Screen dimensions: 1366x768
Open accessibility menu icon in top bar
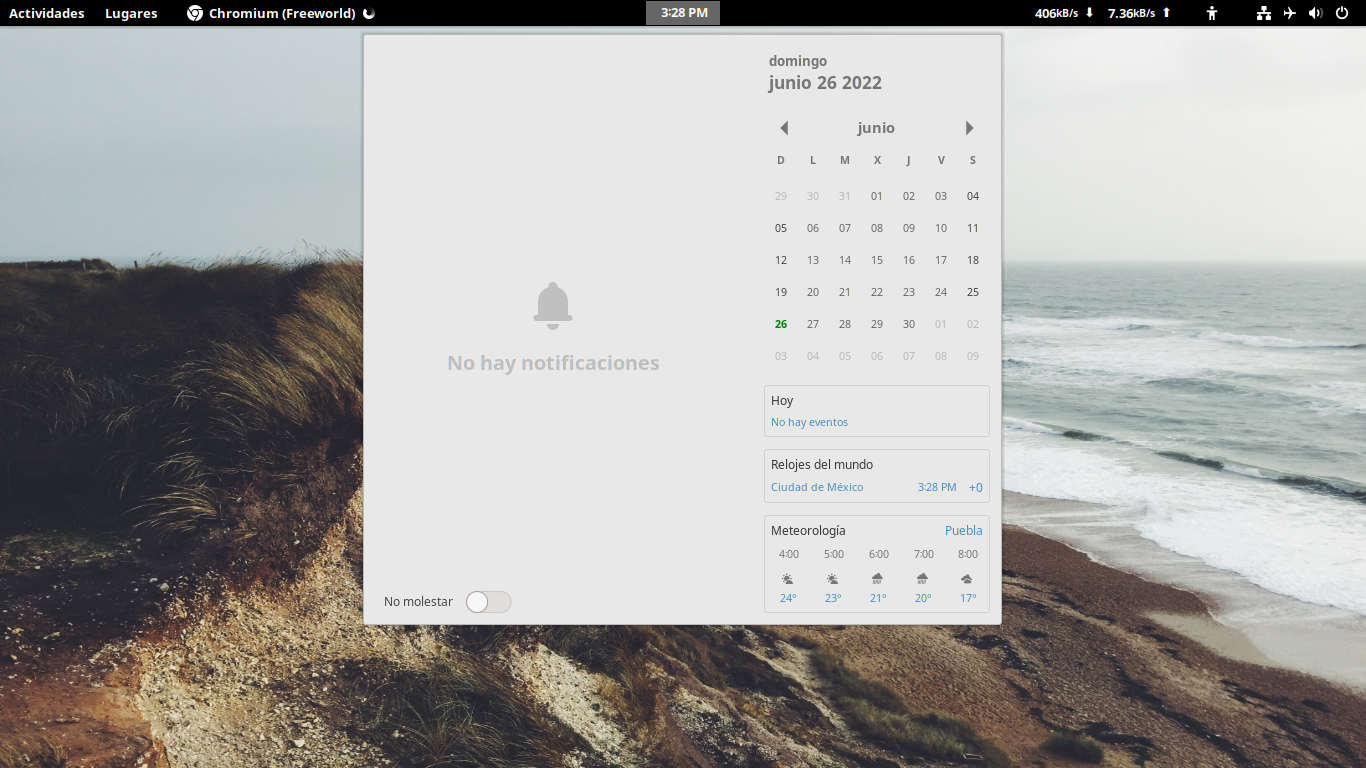click(1212, 13)
